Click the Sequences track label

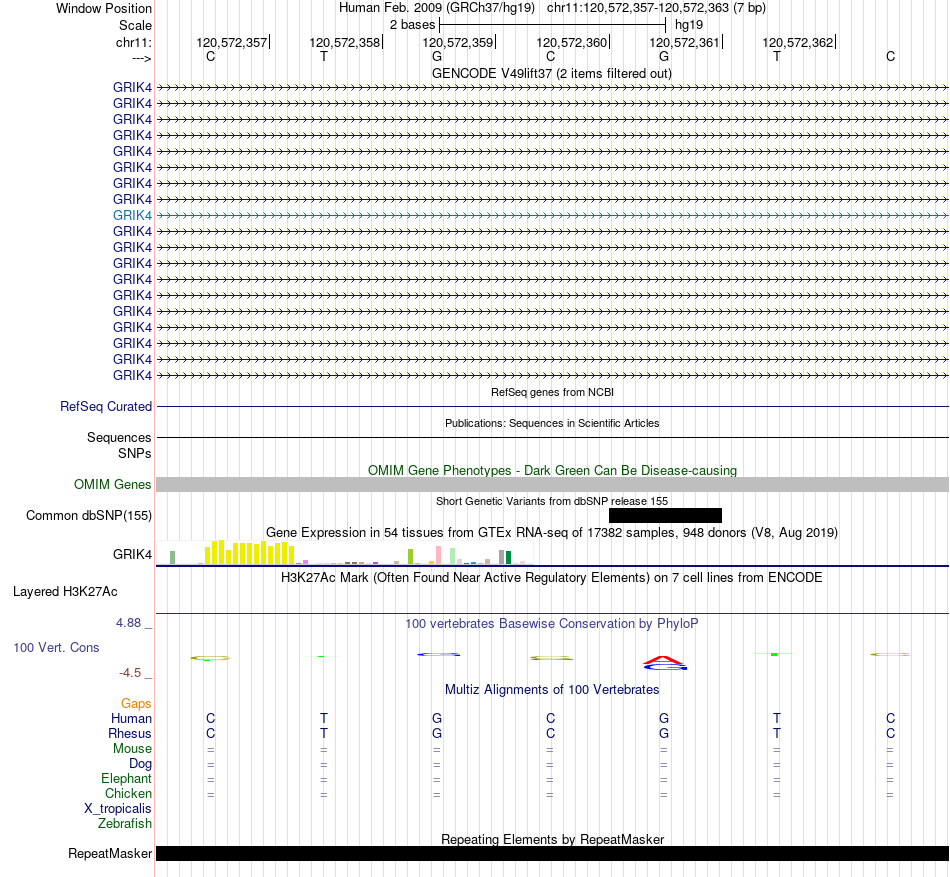click(x=119, y=437)
